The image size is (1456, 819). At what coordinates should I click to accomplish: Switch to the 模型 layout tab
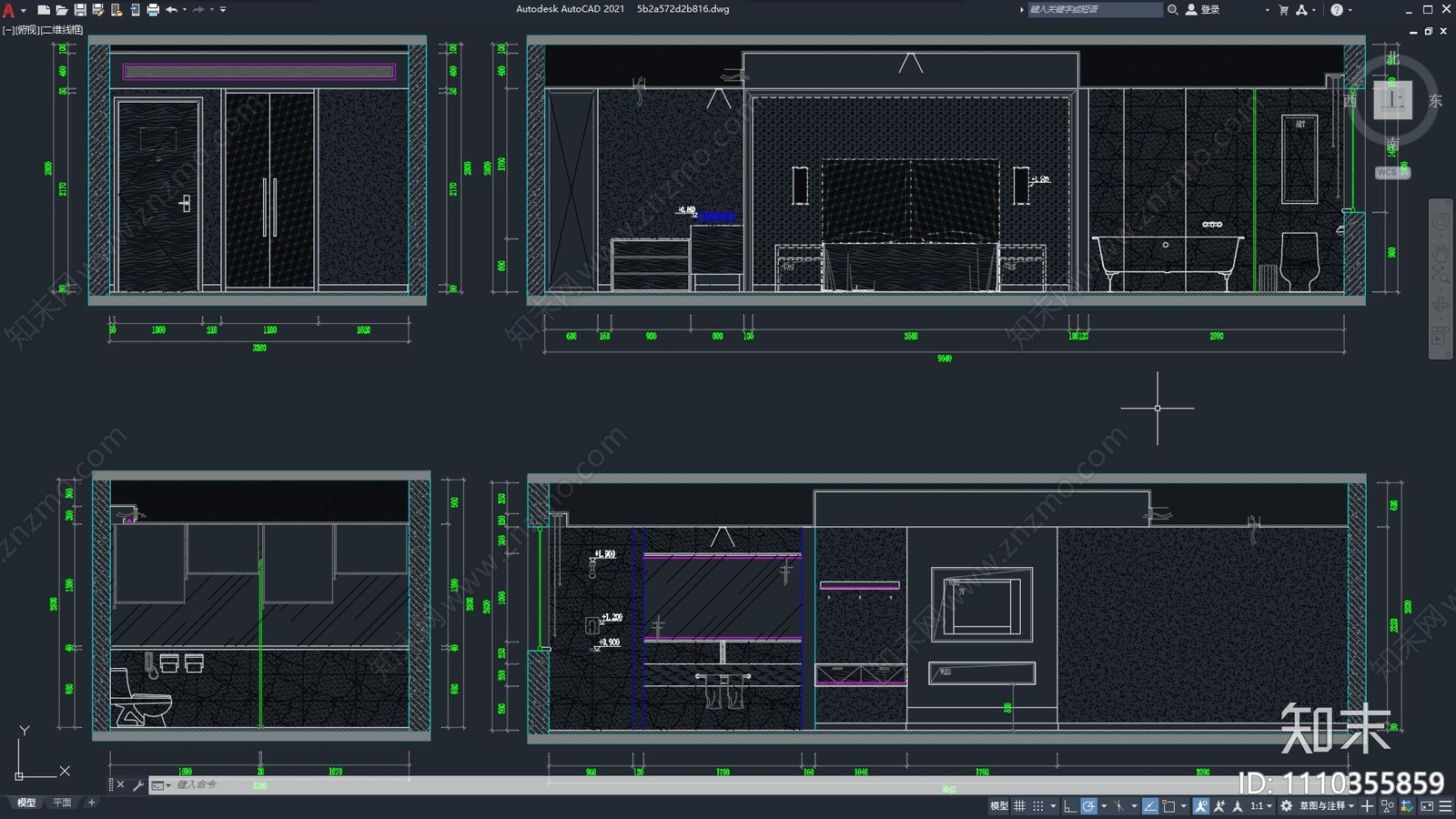coord(26,803)
